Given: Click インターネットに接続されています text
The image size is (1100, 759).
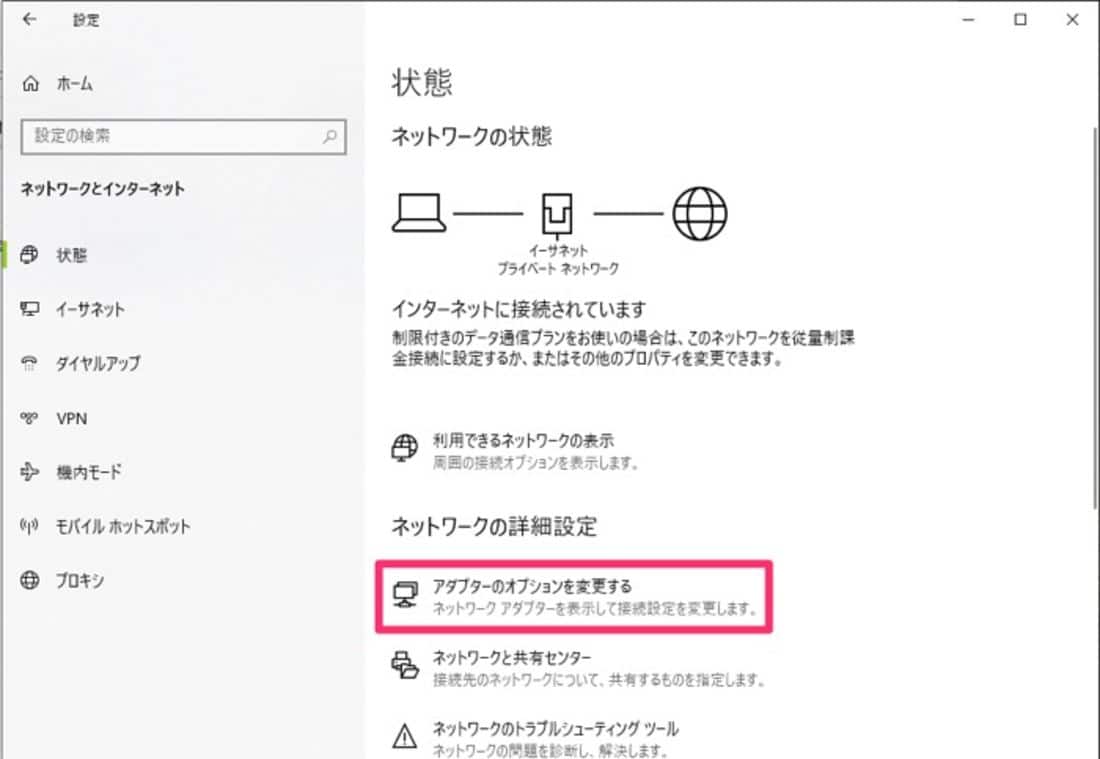Looking at the screenshot, I should 518,309.
